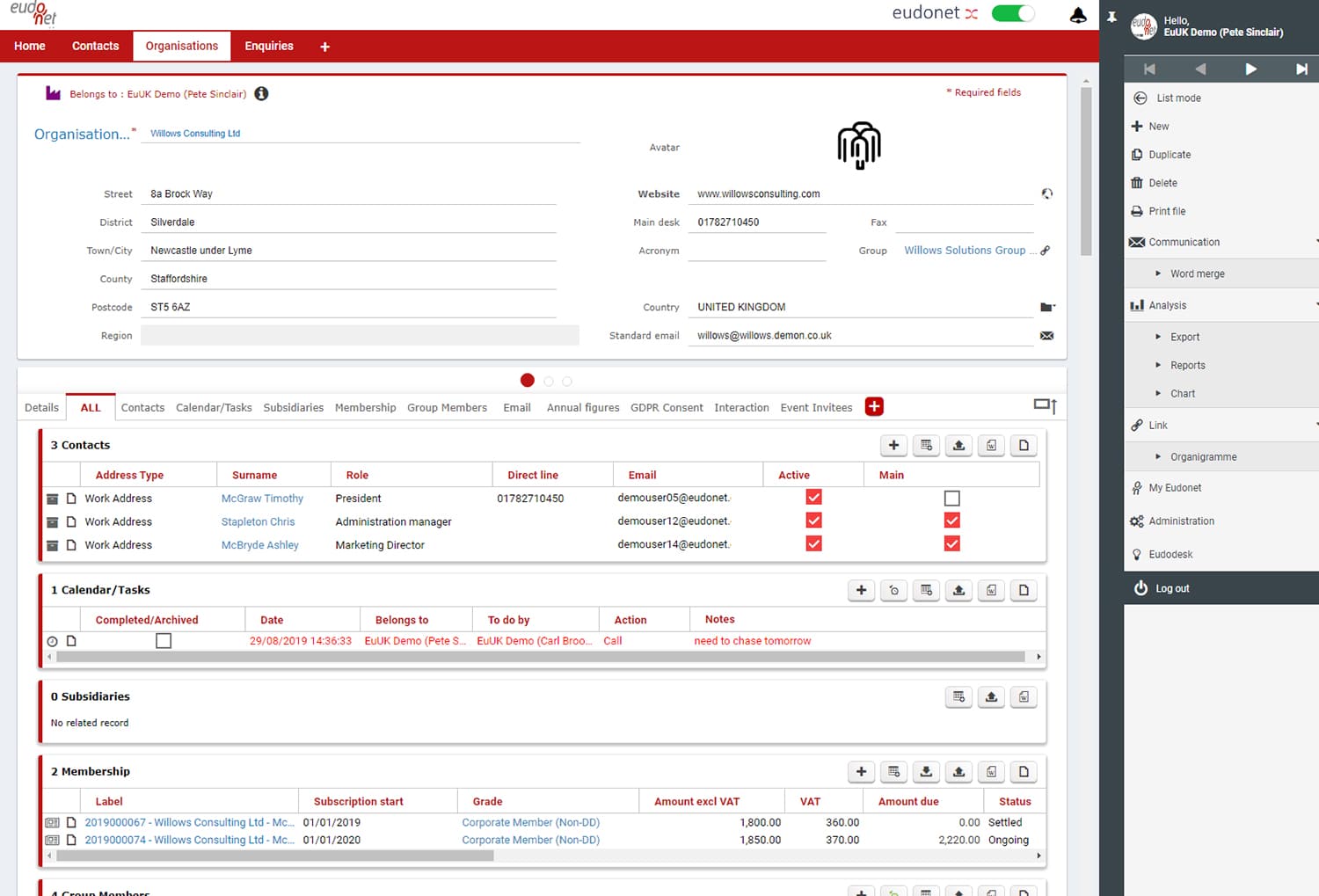This screenshot has height=896, width=1319.
Task: Expand the Communication menu section
Action: tap(1222, 242)
